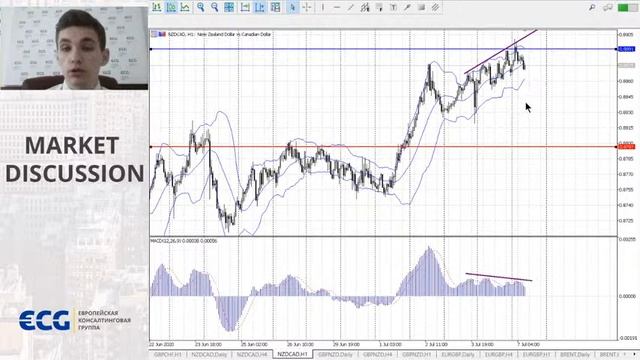Switch chart to bar chart mode
Image resolution: width=640 pixels, height=360 pixels.
pos(157,7)
